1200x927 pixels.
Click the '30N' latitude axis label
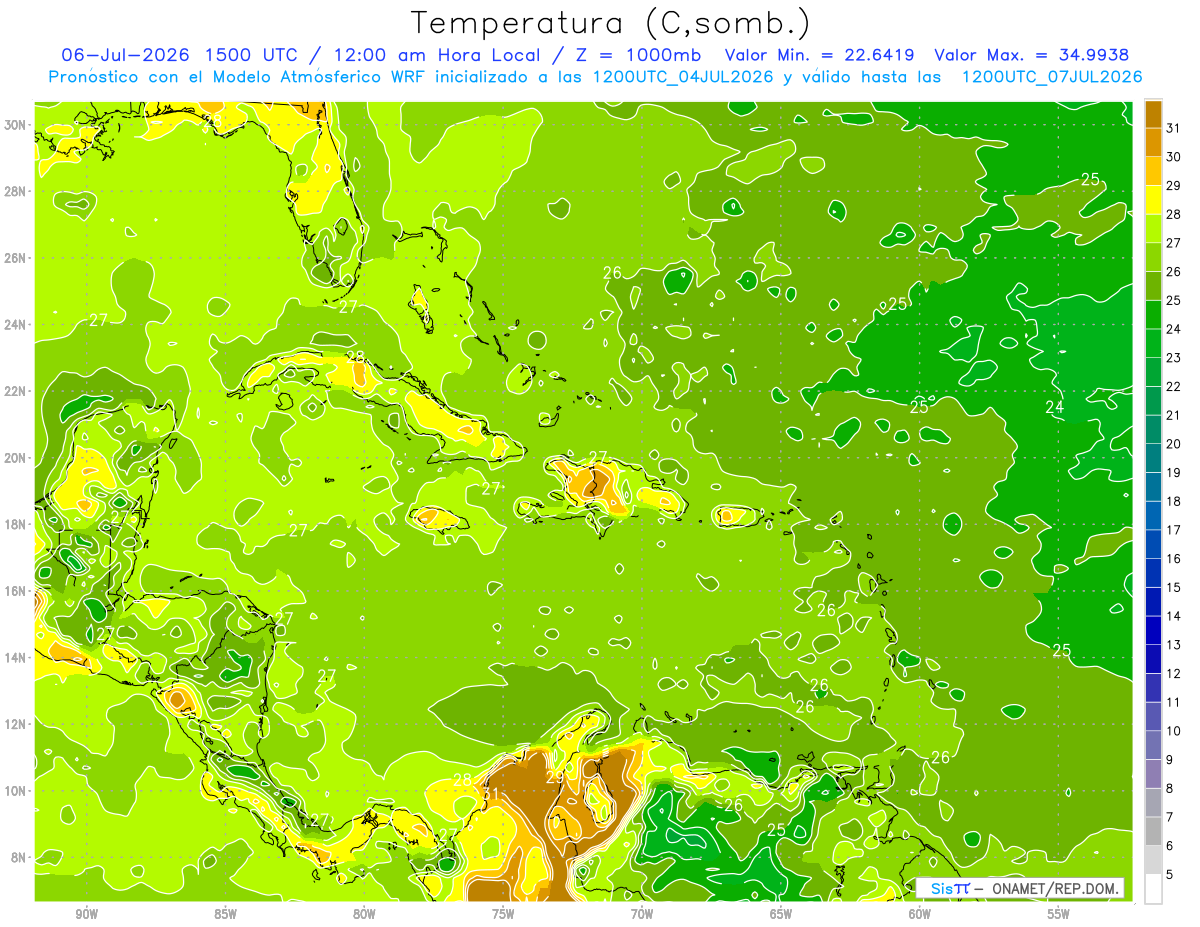click(15, 125)
